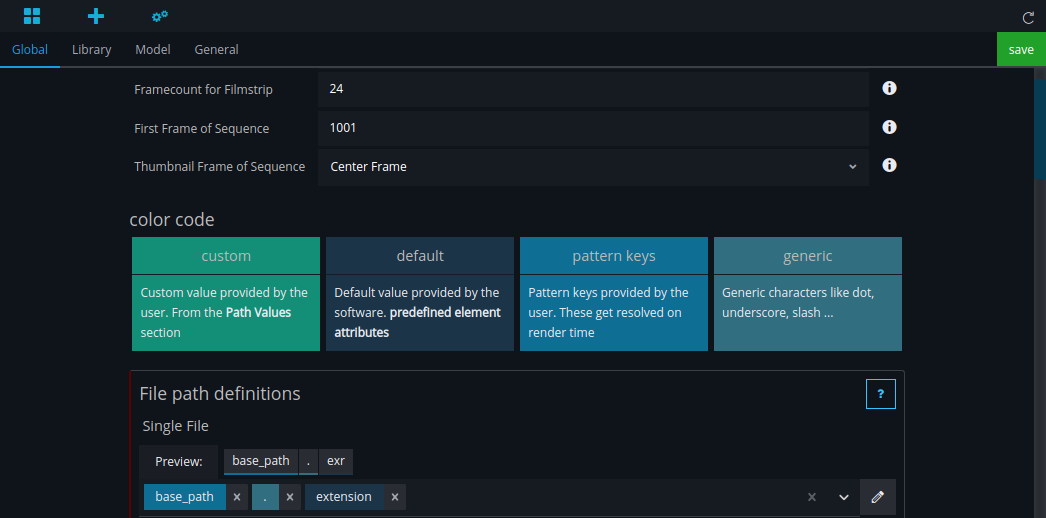
Task: Click the plus add icon
Action: coord(96,16)
